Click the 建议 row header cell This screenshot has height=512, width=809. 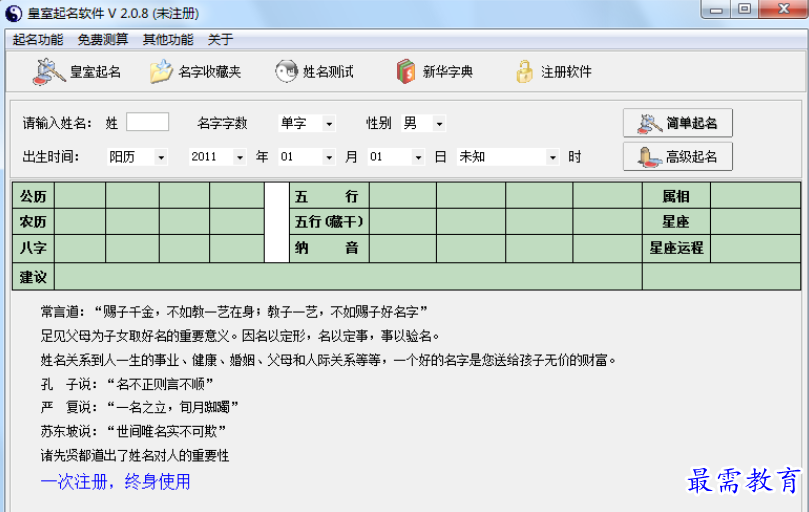pos(33,277)
